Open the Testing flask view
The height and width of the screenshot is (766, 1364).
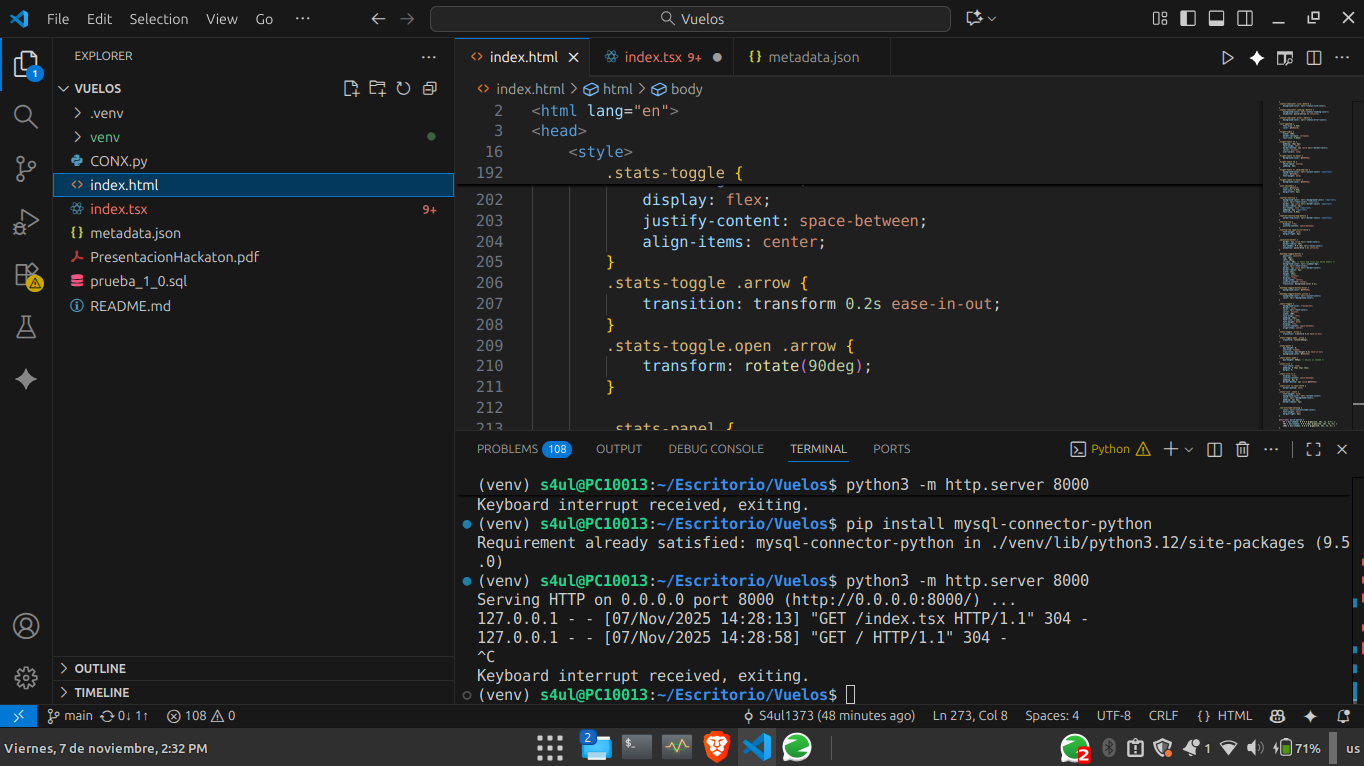coord(26,327)
